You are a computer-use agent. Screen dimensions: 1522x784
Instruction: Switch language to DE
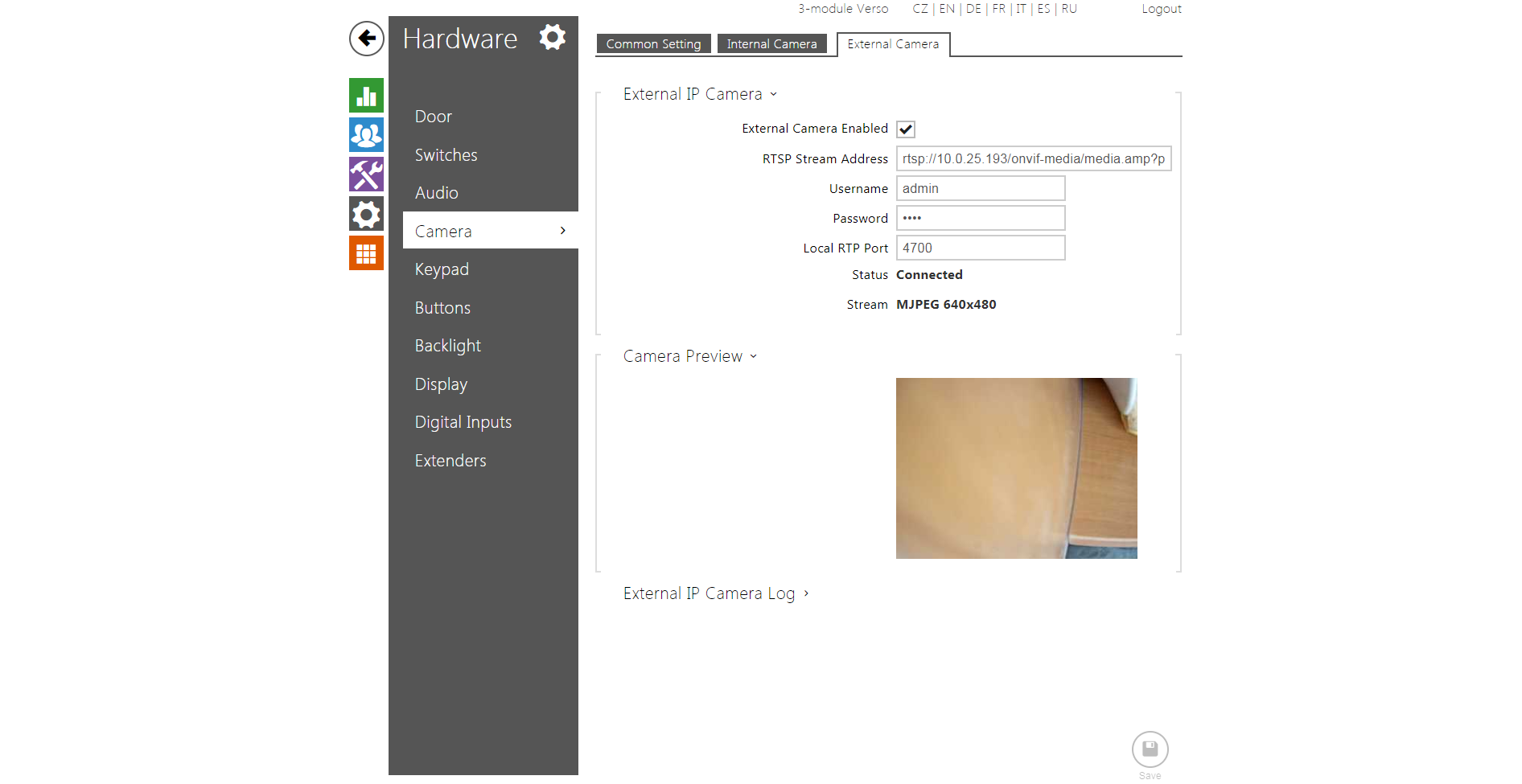coord(973,9)
